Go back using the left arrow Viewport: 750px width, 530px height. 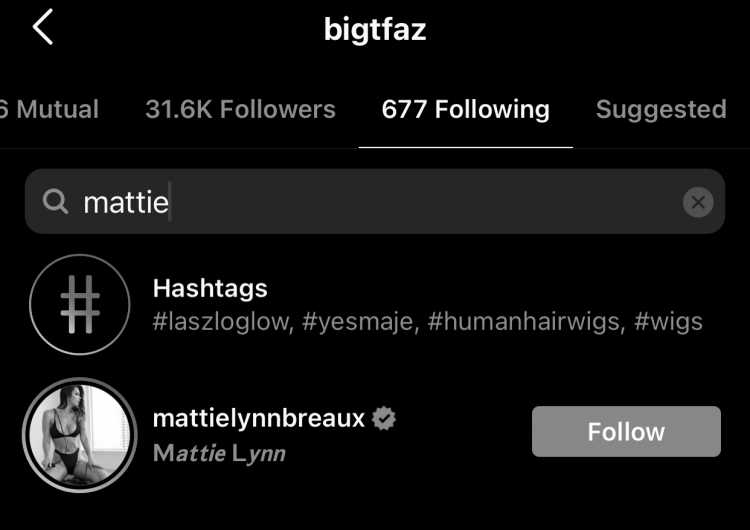click(43, 28)
